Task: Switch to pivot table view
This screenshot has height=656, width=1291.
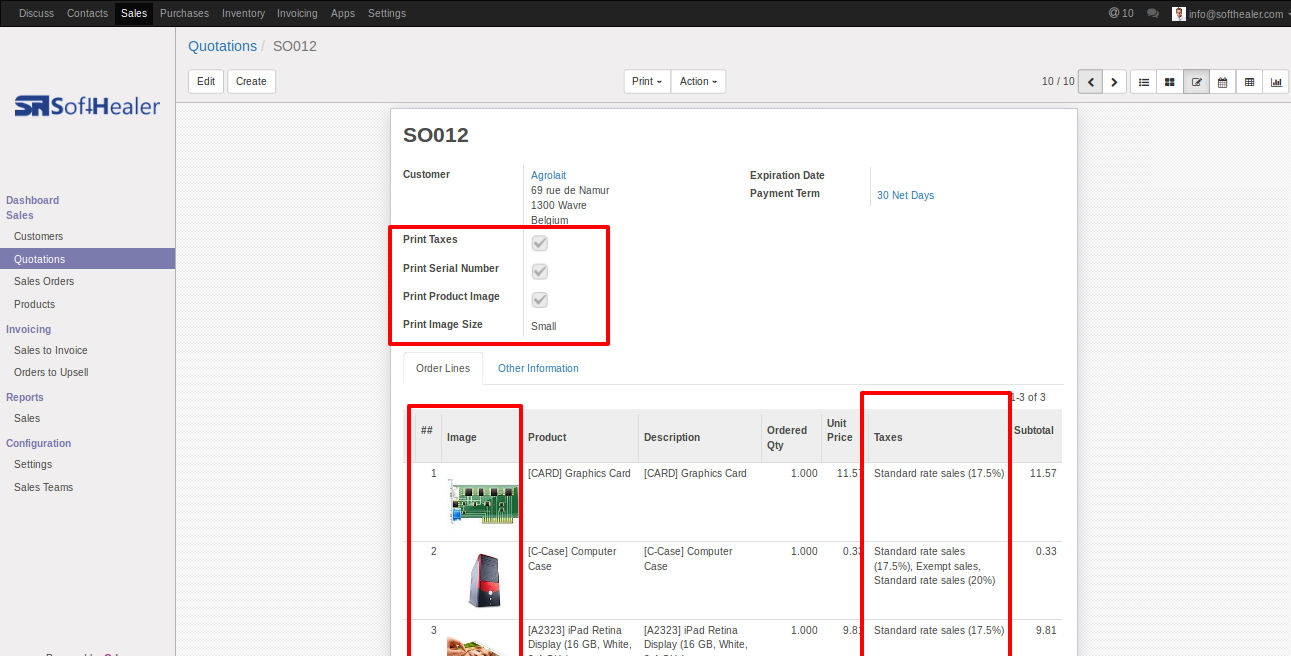Action: (1249, 82)
